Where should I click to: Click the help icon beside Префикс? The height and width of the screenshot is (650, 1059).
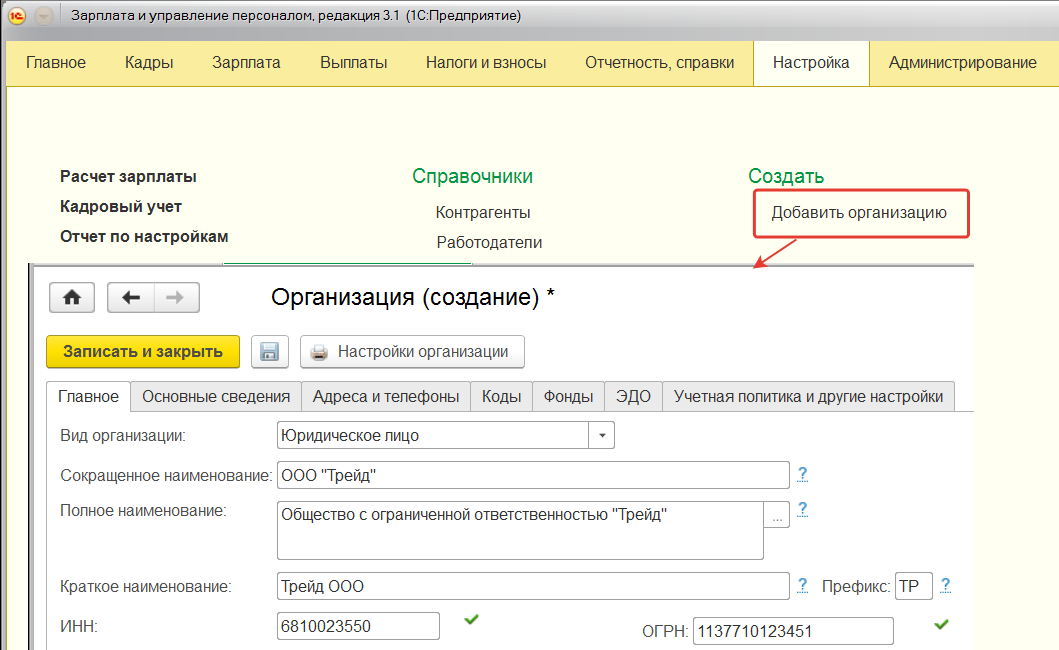click(x=945, y=585)
